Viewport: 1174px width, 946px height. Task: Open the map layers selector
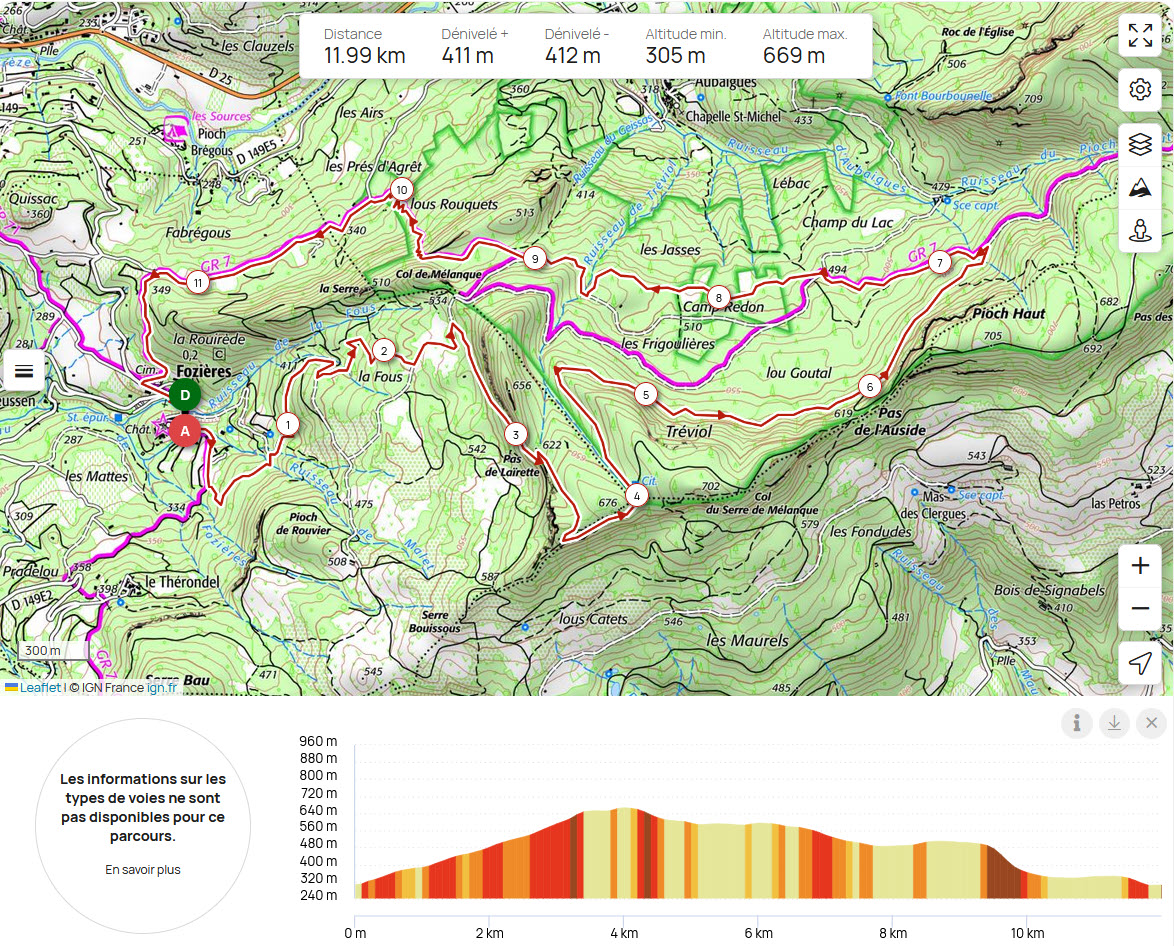click(x=1140, y=145)
